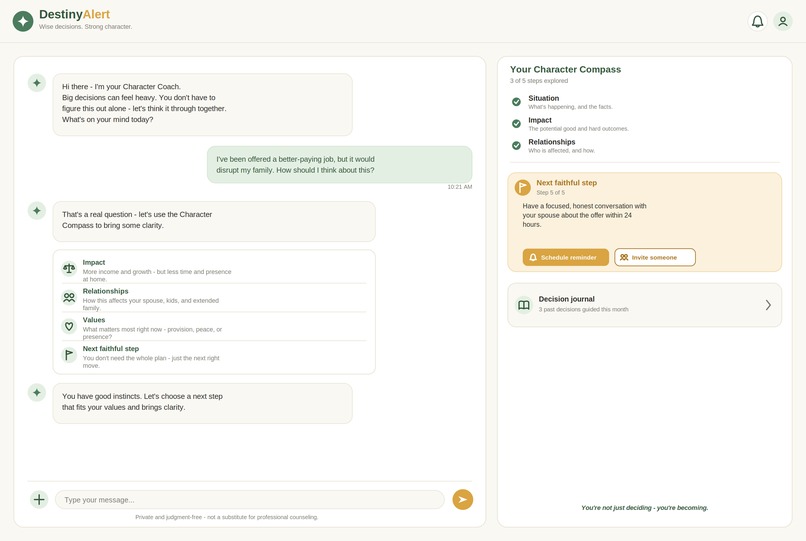Click the DestinyAlert logo icon
This screenshot has width=806, height=541.
click(23, 21)
